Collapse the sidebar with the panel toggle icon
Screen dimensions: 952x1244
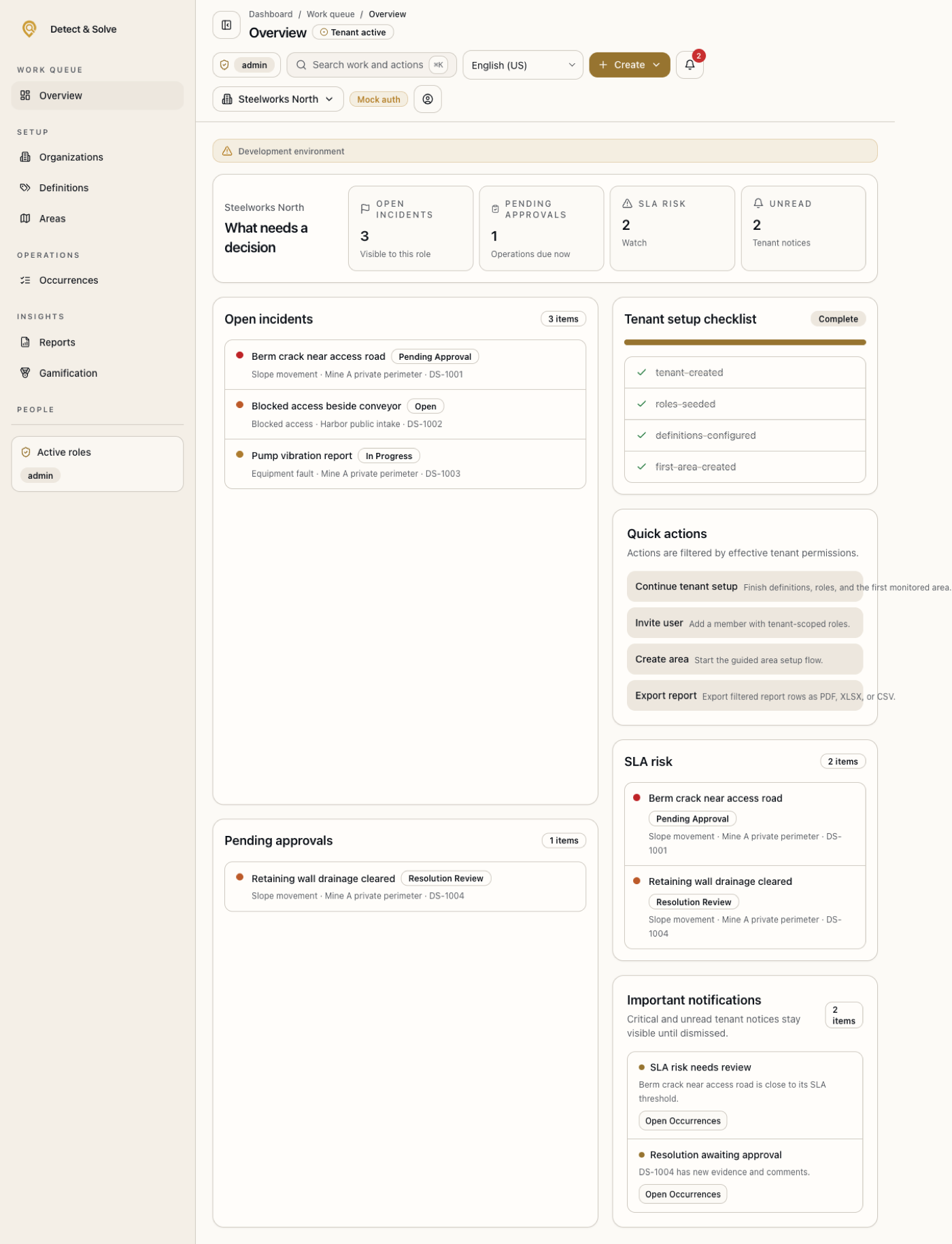click(x=226, y=25)
